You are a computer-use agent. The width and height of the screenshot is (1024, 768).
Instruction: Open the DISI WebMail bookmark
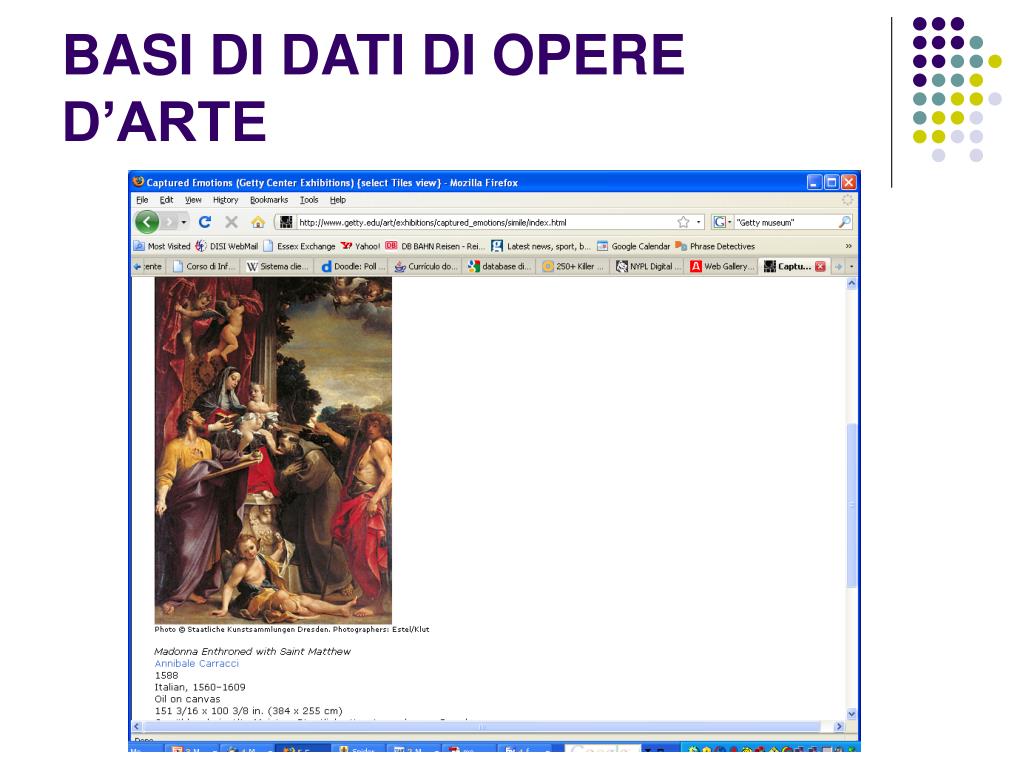click(x=227, y=246)
